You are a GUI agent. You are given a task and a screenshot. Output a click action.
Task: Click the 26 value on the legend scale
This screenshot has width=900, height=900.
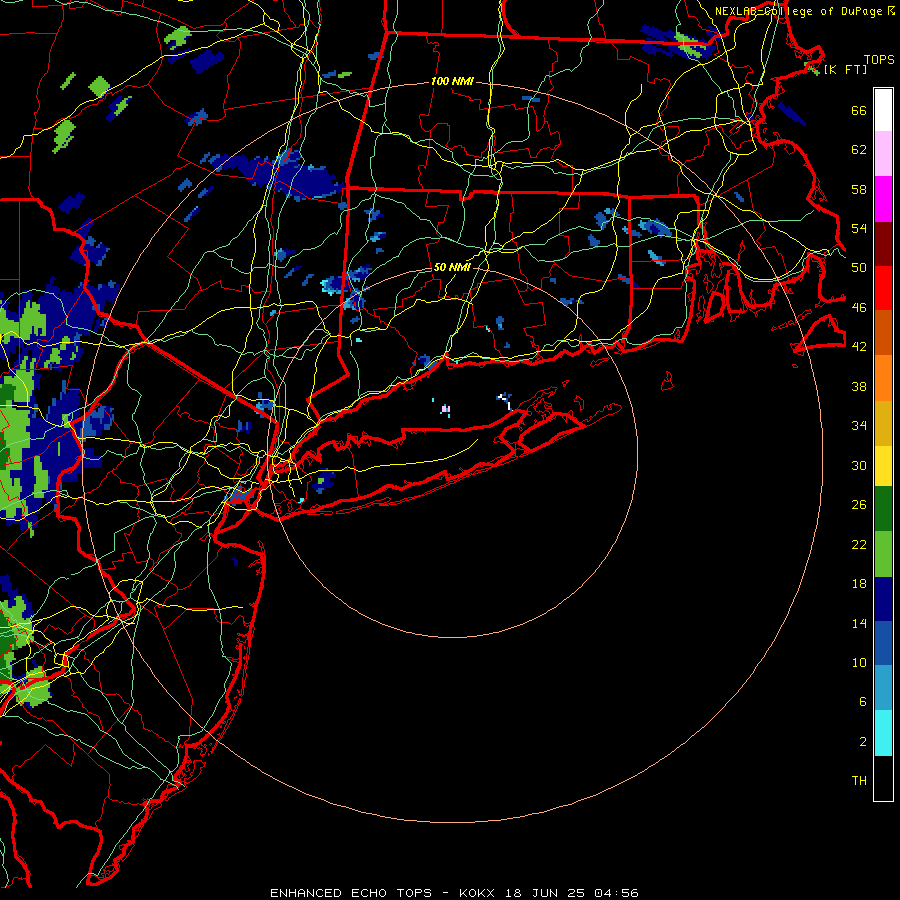pyautogui.click(x=859, y=505)
